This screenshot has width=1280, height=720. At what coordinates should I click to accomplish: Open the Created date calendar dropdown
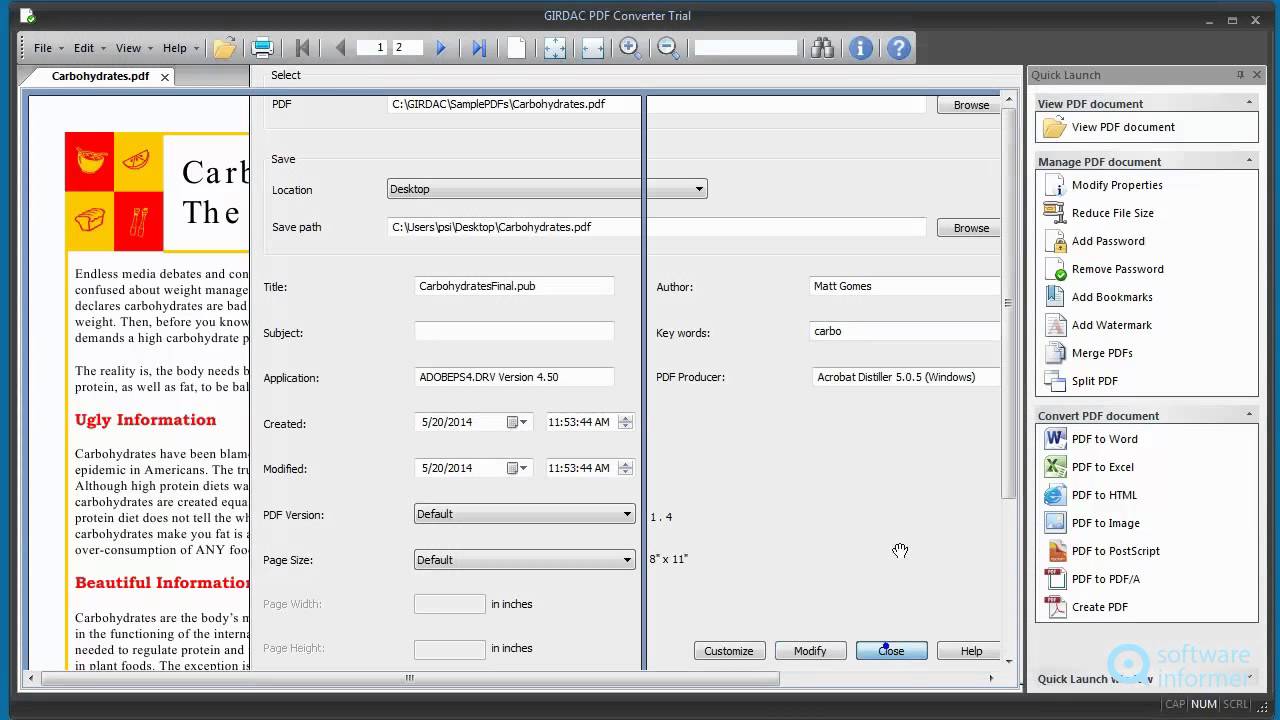coord(517,422)
